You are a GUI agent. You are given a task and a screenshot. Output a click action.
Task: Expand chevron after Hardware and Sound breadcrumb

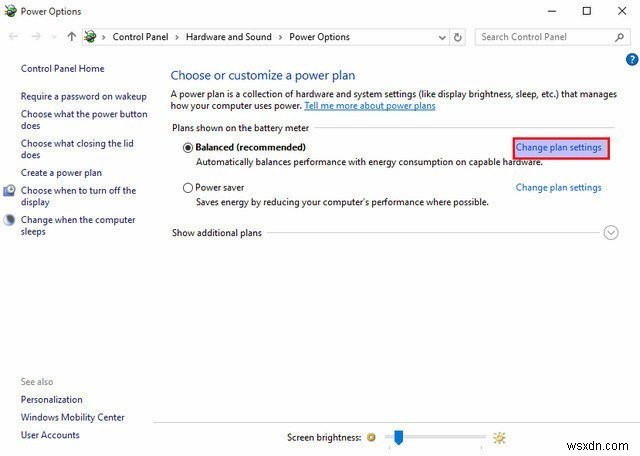280,38
